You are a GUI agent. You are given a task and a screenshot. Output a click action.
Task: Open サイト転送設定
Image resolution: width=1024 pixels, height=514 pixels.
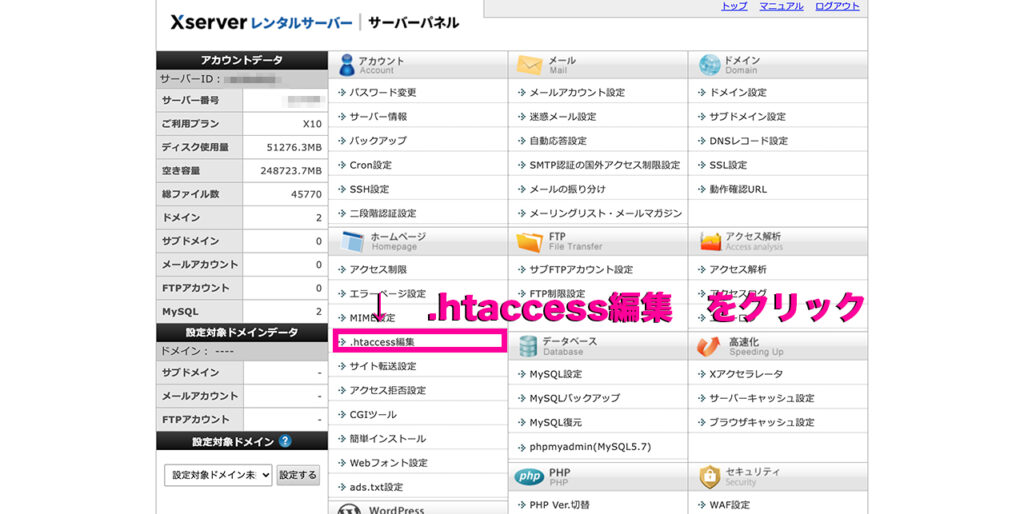click(x=382, y=366)
